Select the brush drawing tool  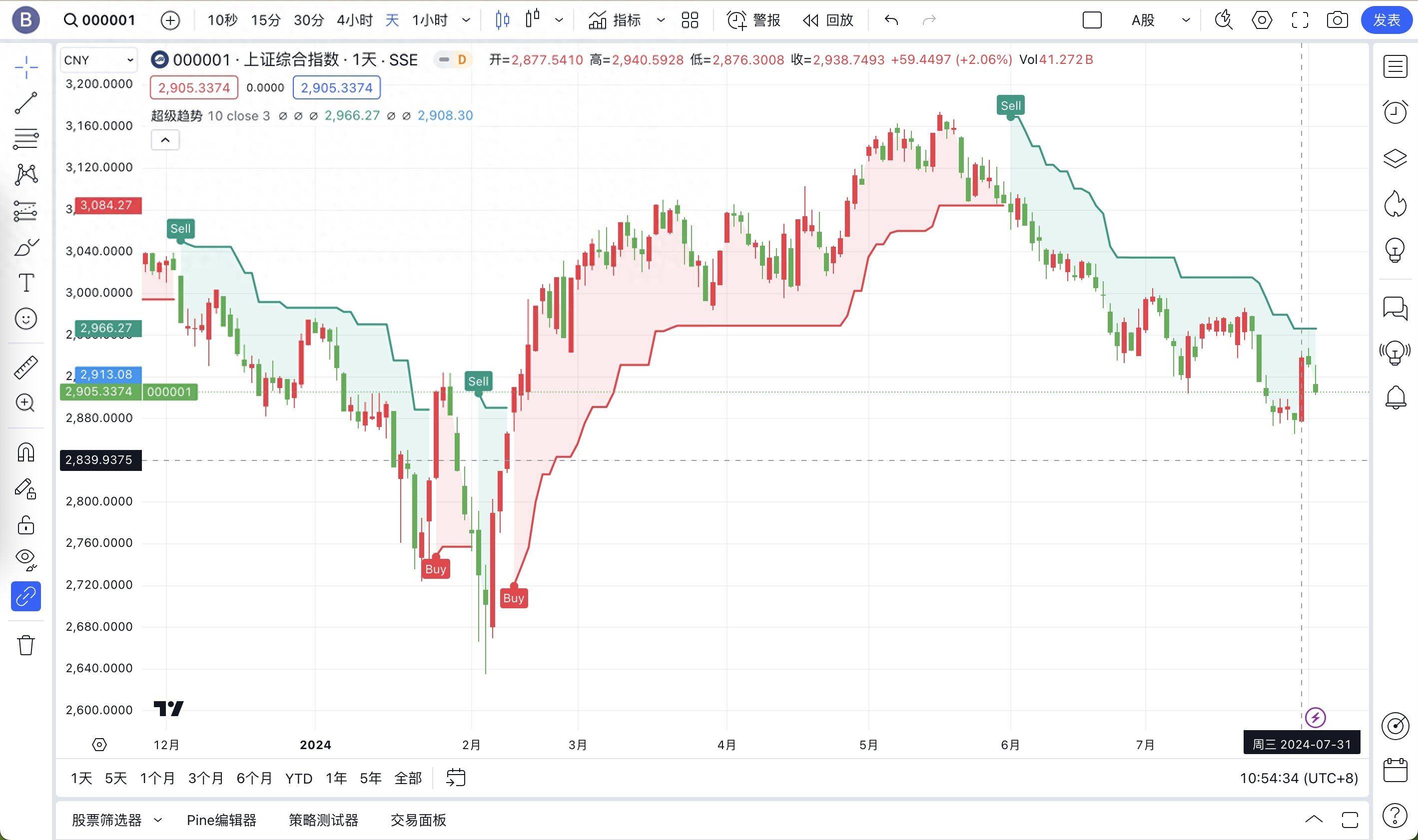click(26, 247)
